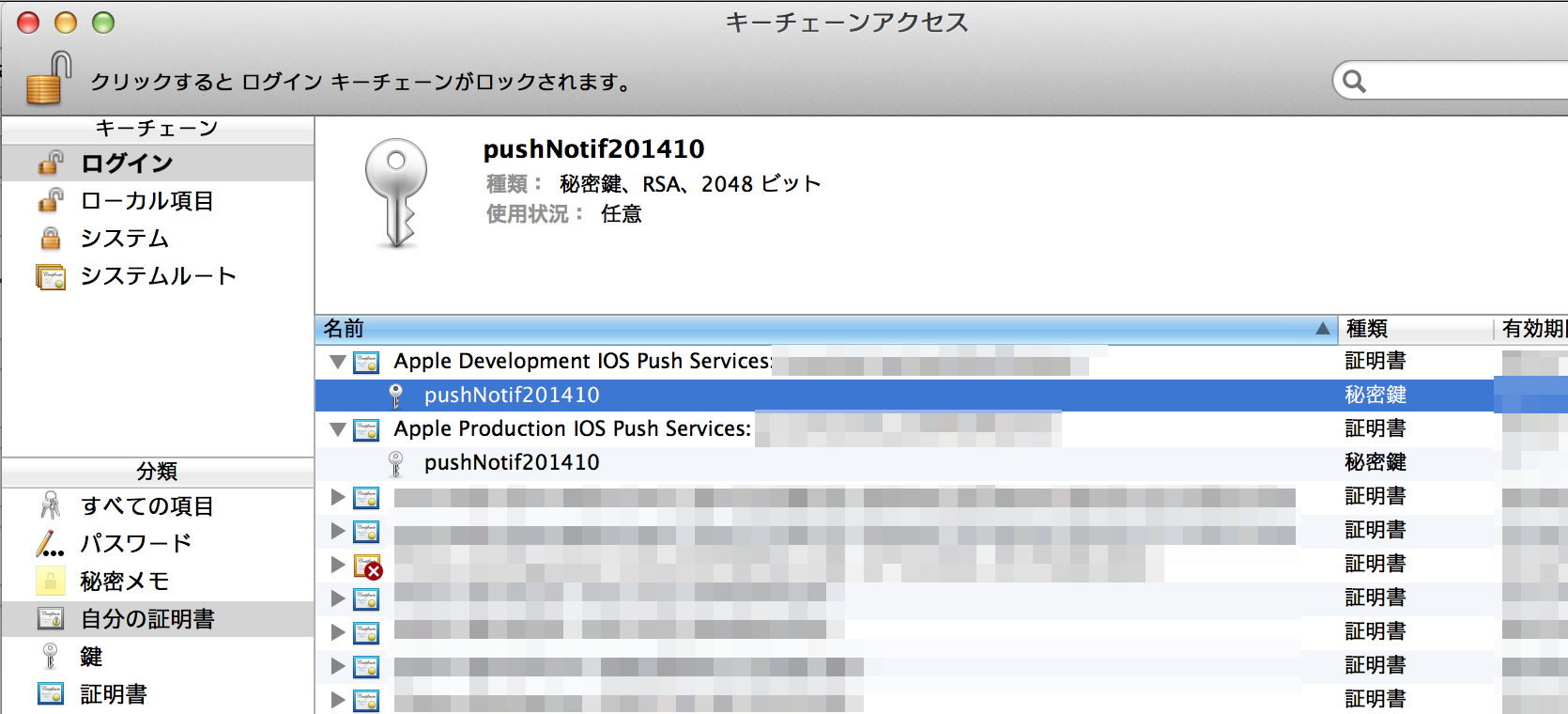This screenshot has width=1568, height=714.
Task: Click 秘密鍵 type cell of selected row
Action: (1376, 396)
